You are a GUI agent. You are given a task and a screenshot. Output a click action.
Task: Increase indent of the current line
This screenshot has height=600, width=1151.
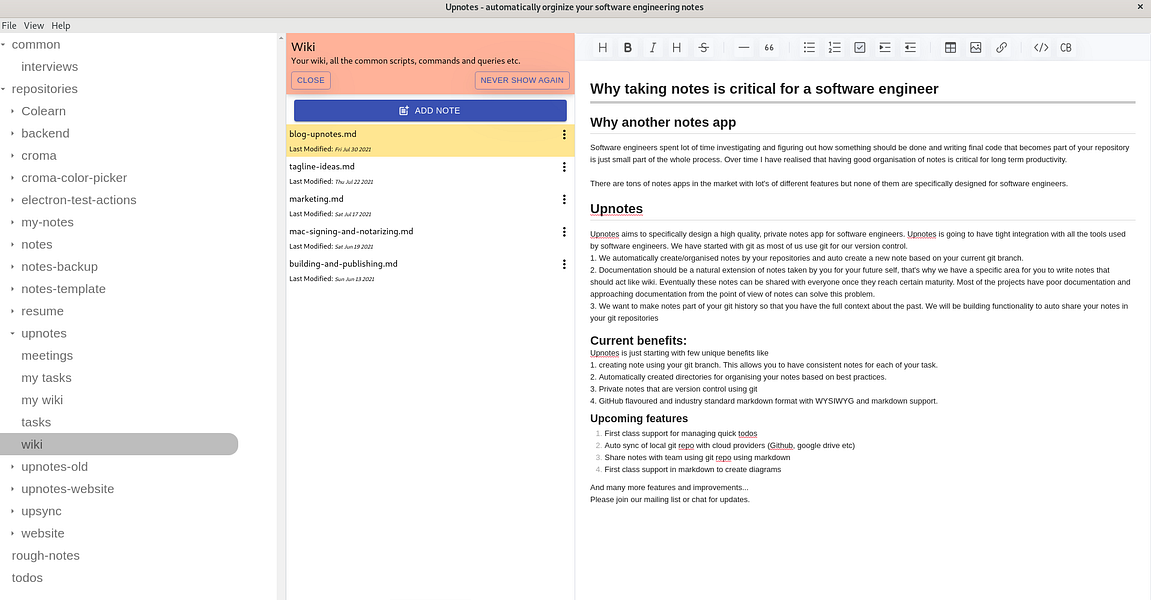(x=885, y=48)
